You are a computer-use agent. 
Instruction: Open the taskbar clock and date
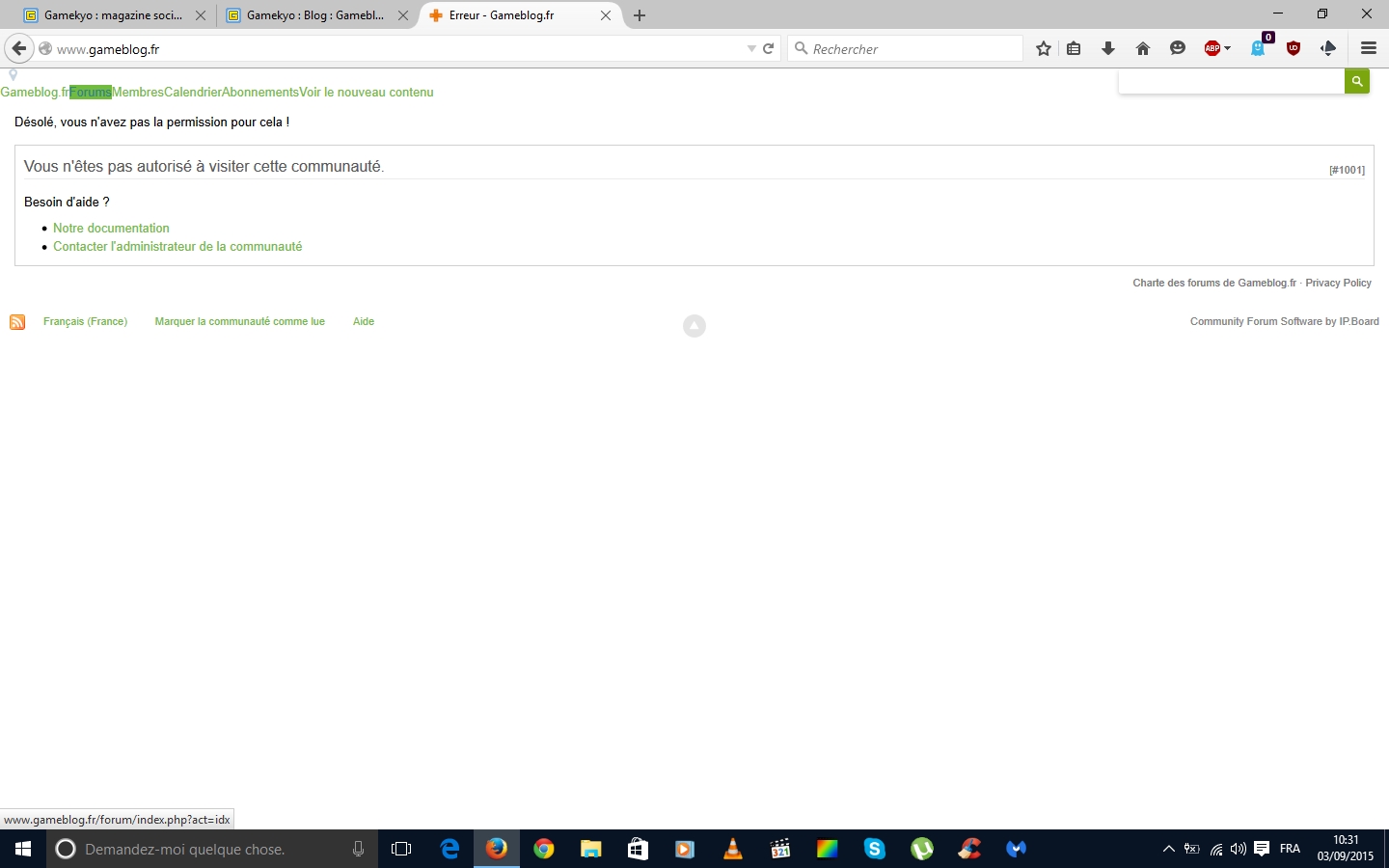(x=1346, y=849)
